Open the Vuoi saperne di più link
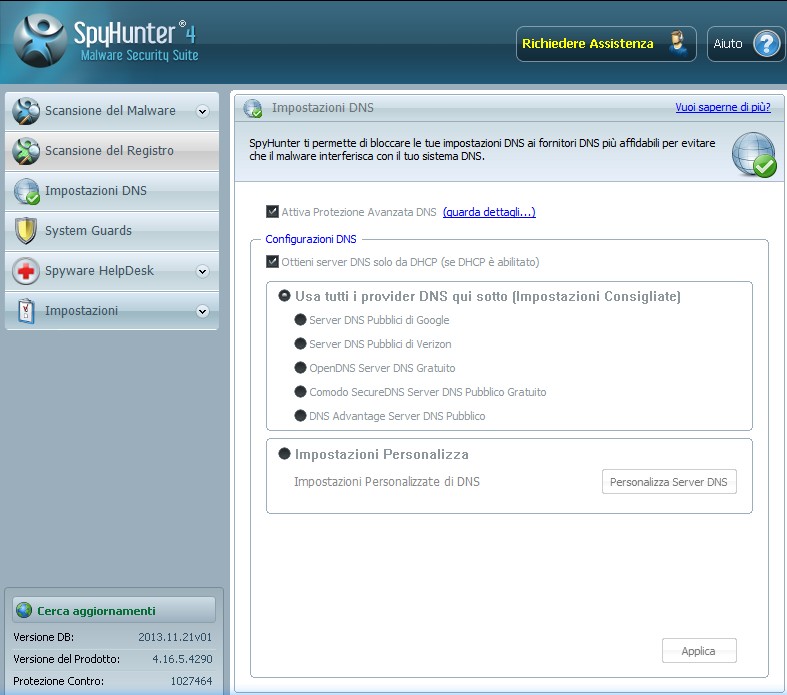Viewport: 787px width, 695px height. pos(723,107)
